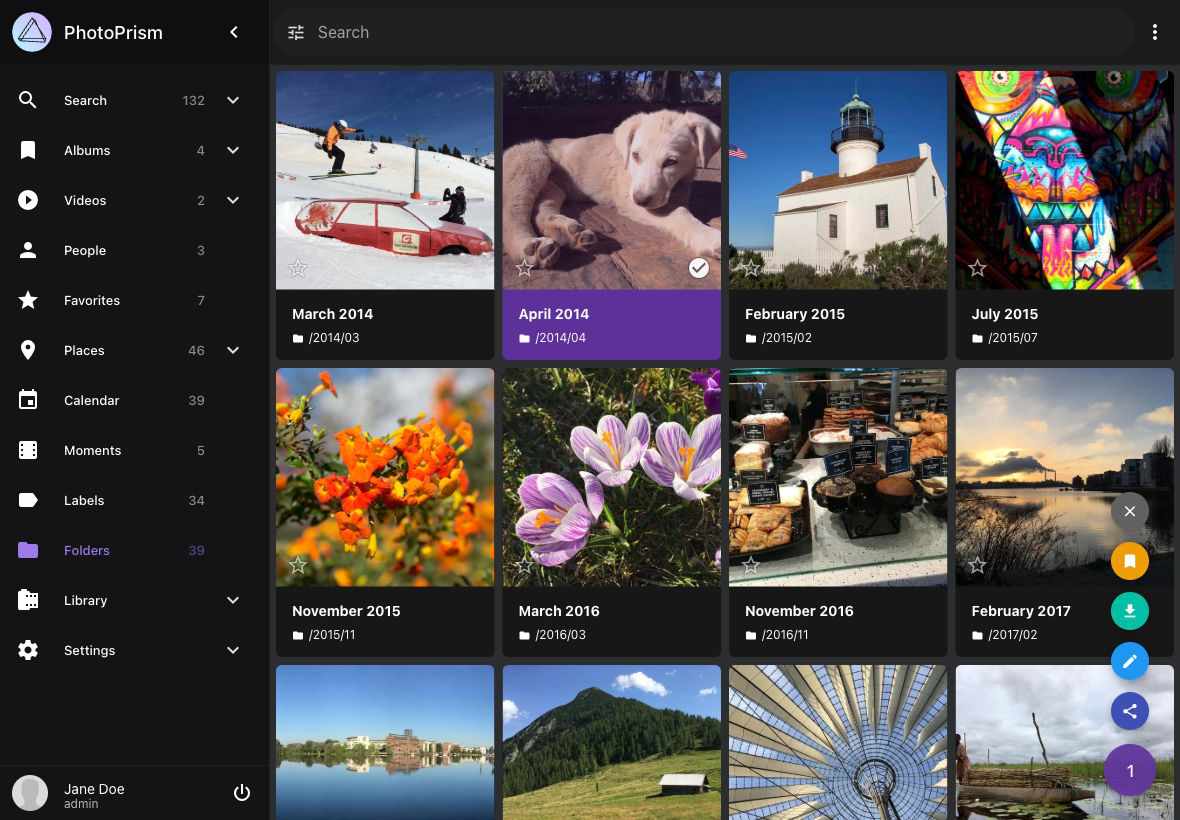Expand the Albums section chevron
The height and width of the screenshot is (820, 1180).
tap(233, 150)
